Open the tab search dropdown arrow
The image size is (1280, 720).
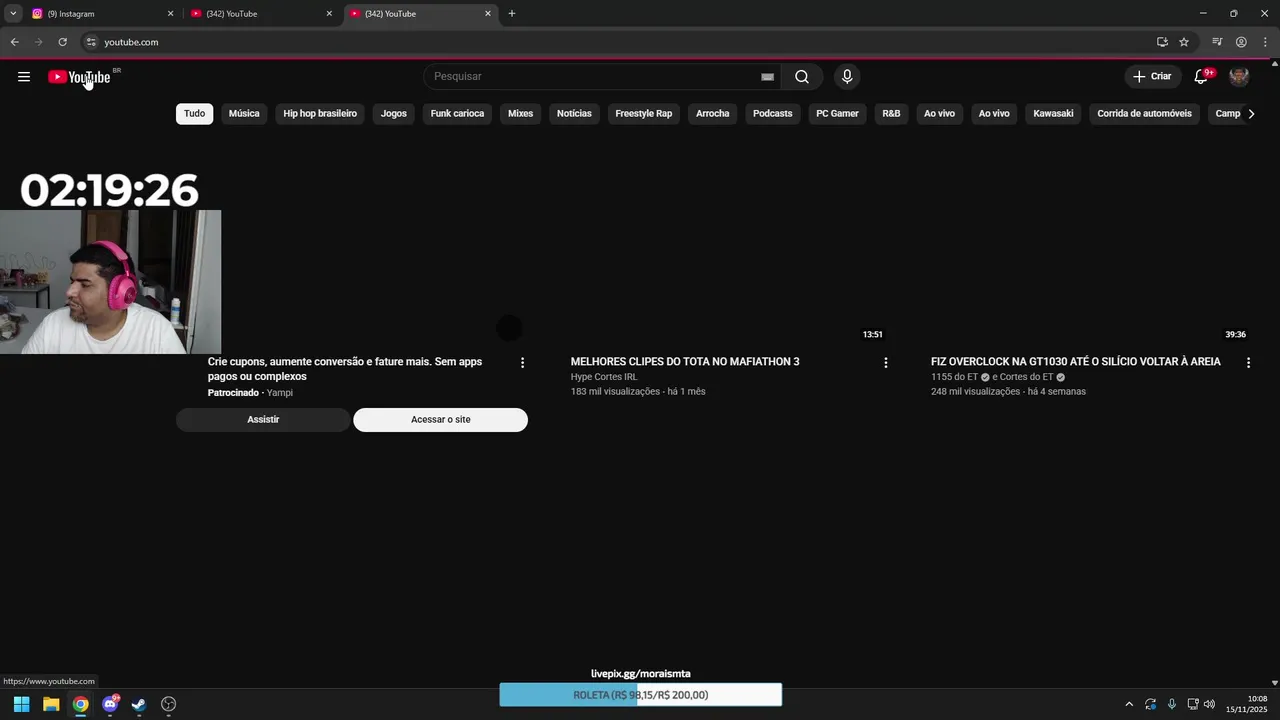tap(13, 13)
